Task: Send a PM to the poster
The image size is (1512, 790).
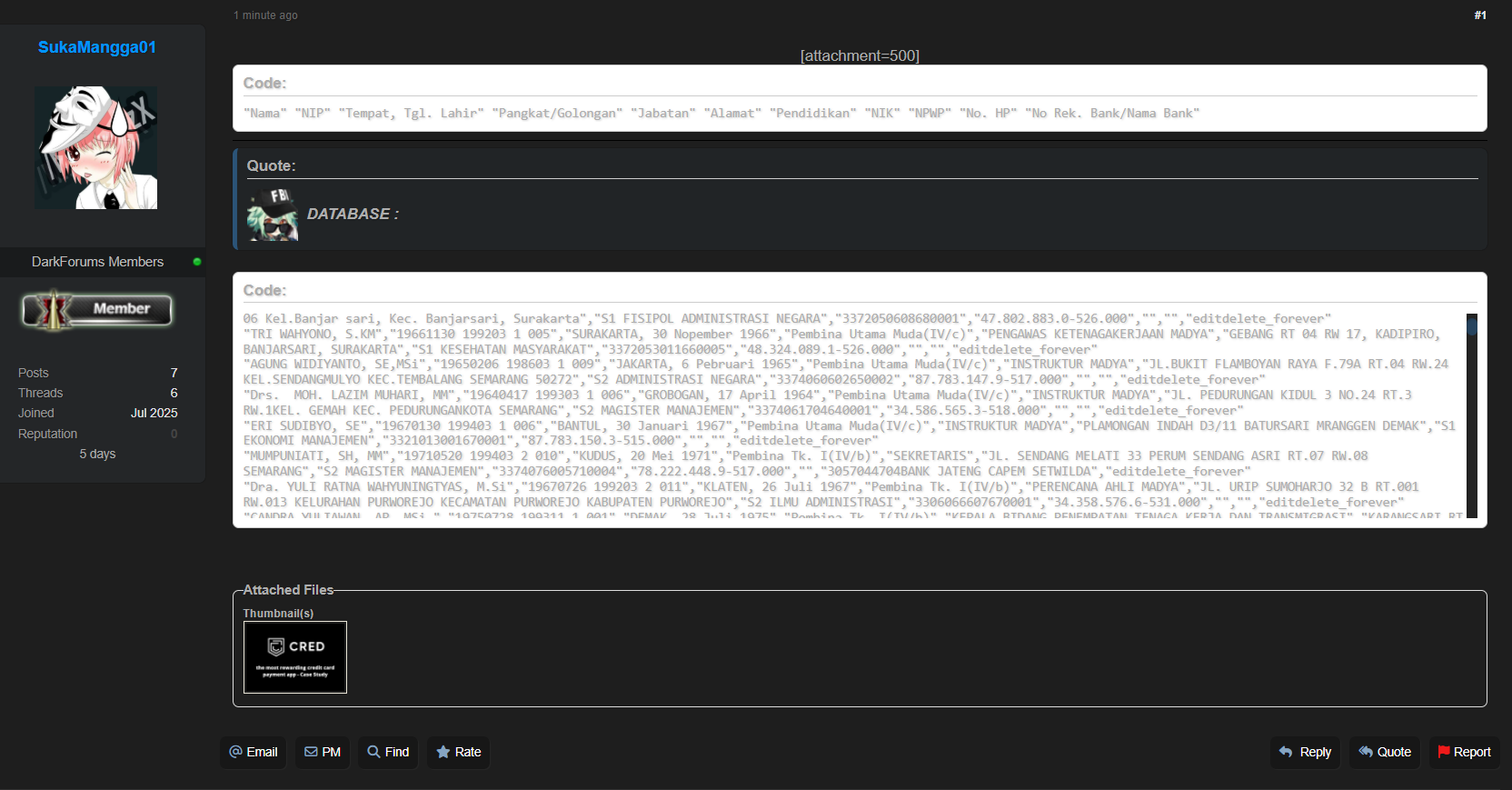Action: pyautogui.click(x=323, y=752)
